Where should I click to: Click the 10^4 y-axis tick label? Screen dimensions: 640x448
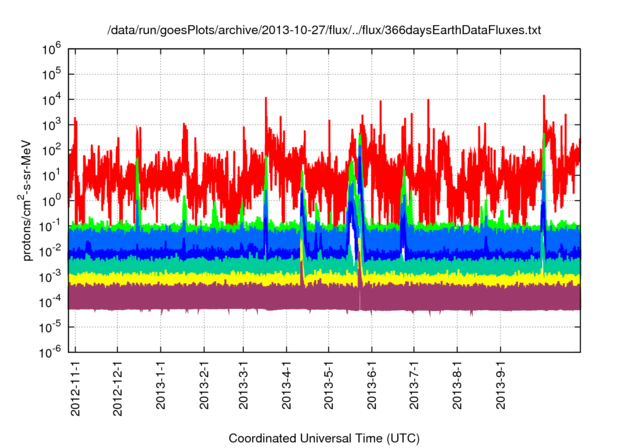(51, 100)
